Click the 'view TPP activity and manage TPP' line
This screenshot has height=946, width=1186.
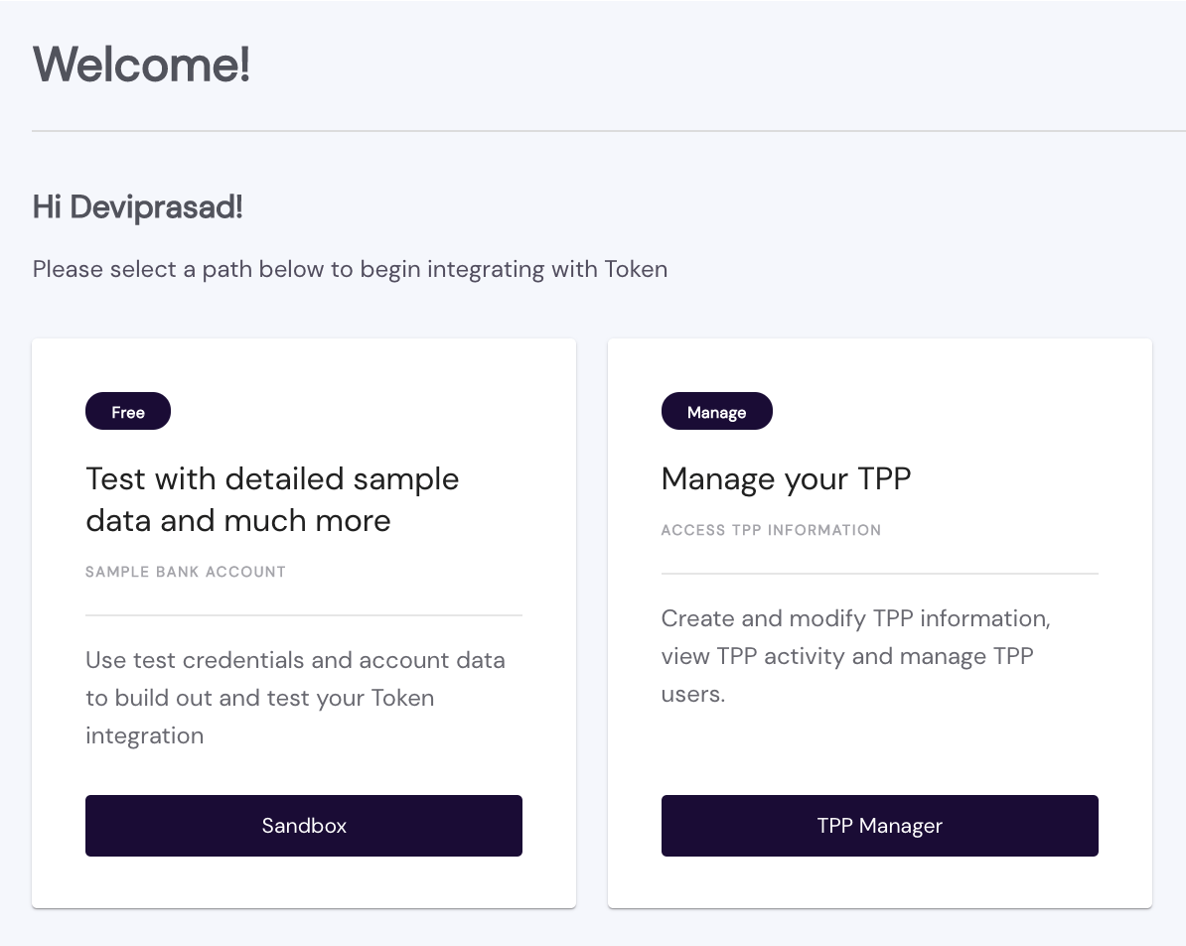(847, 656)
